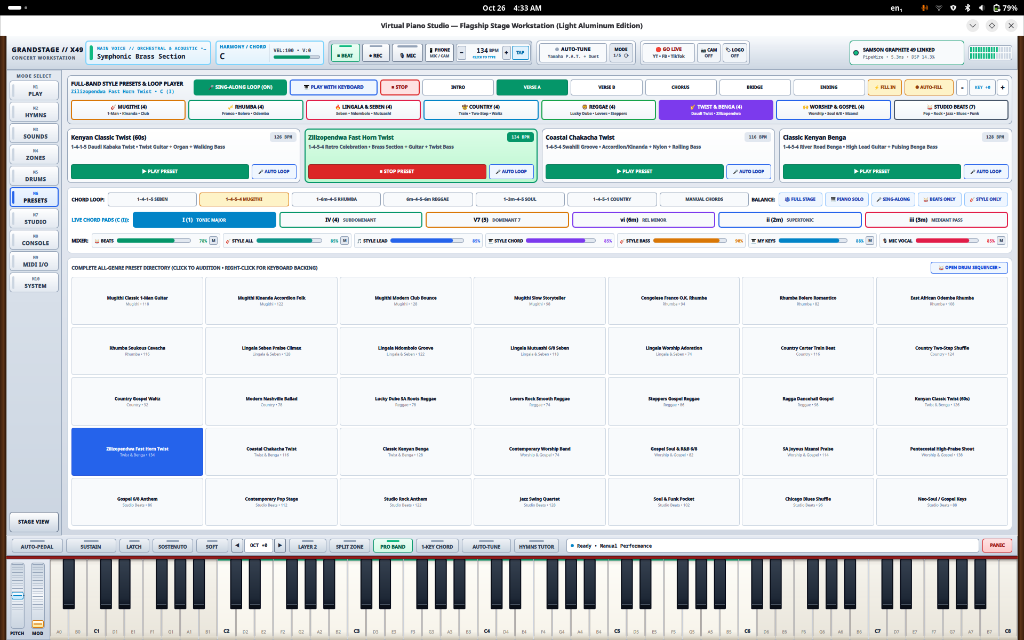Image resolution: width=1024 pixels, height=640 pixels.
Task: Decrease tempo with the minus button beside 134 BPM
Action: tap(462, 53)
